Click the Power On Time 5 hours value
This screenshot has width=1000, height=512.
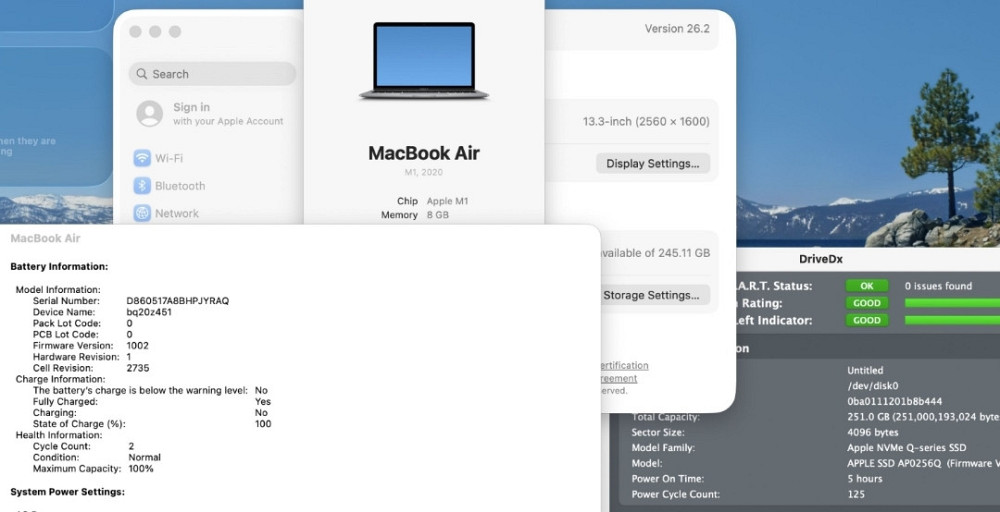[865, 478]
